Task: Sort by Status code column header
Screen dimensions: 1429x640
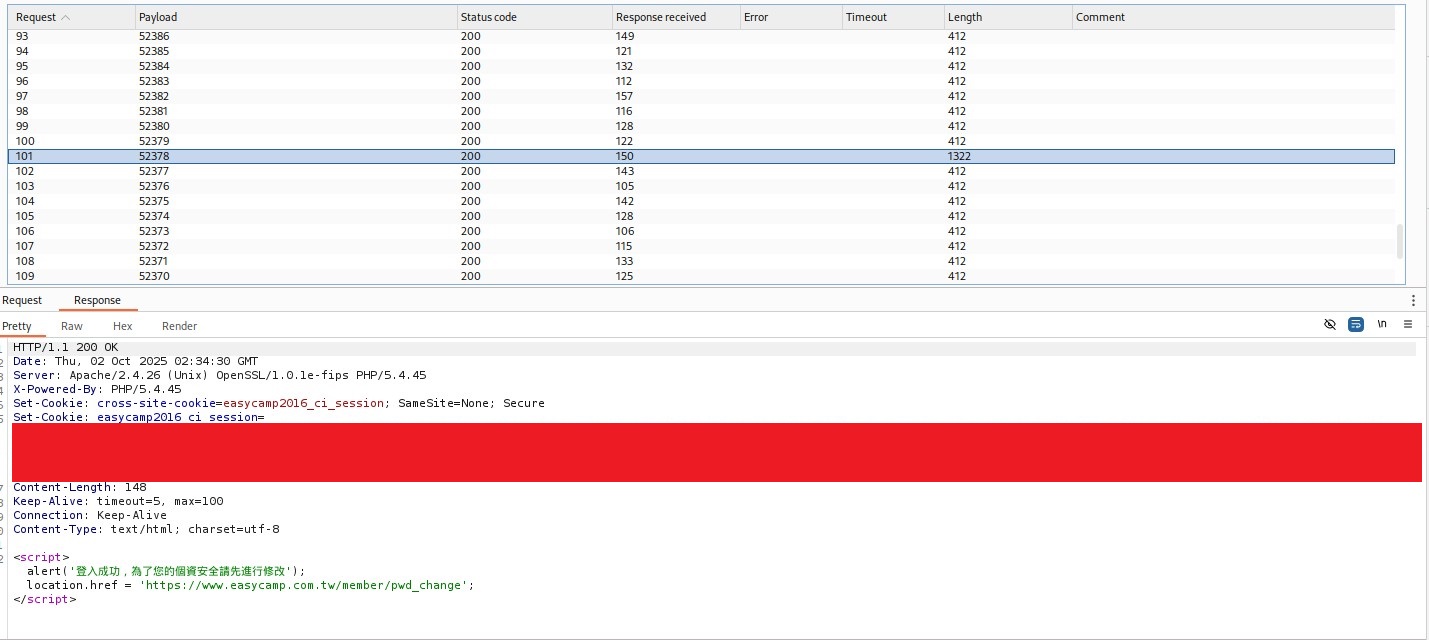Action: [x=534, y=17]
